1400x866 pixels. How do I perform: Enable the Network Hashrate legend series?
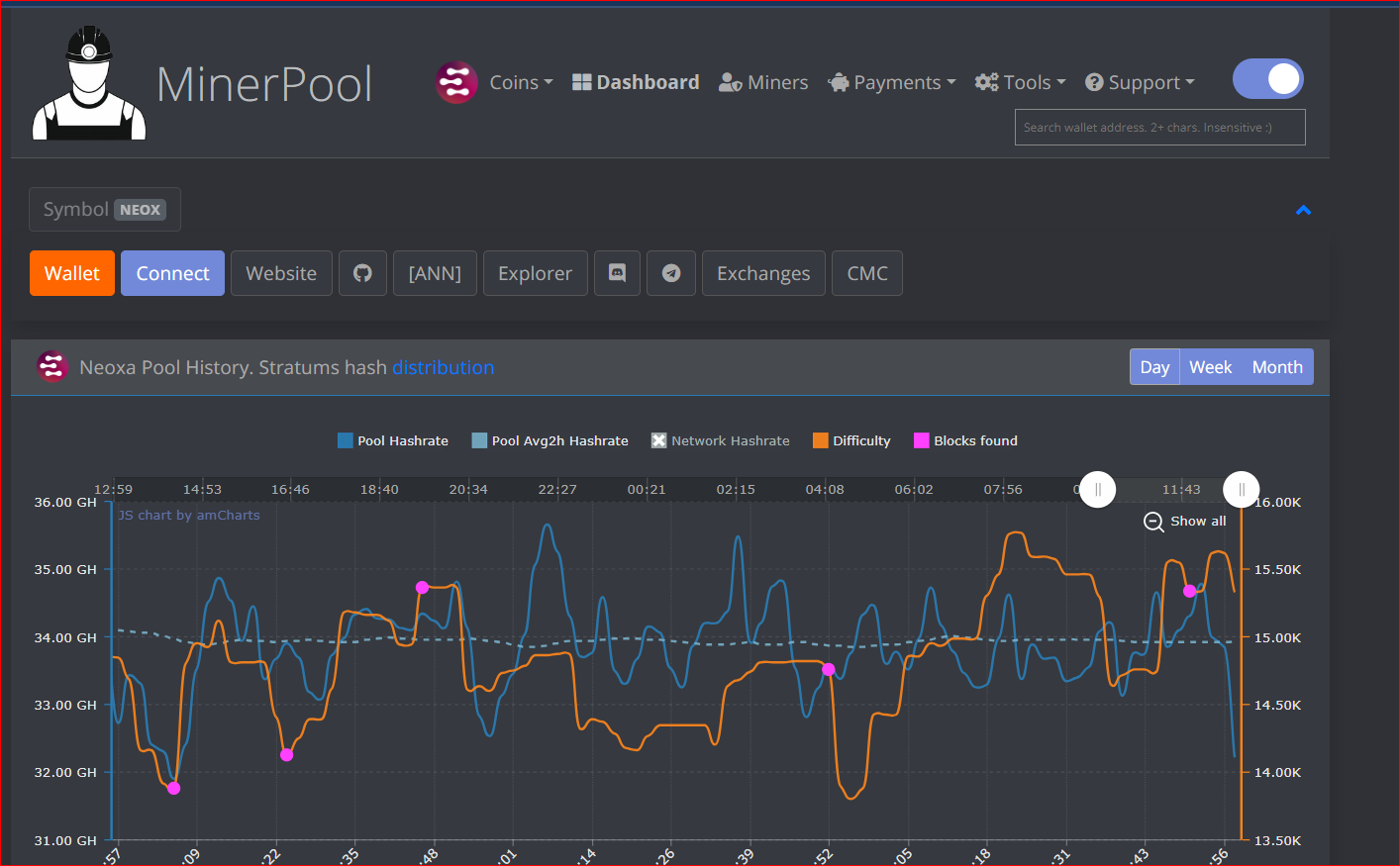click(721, 440)
